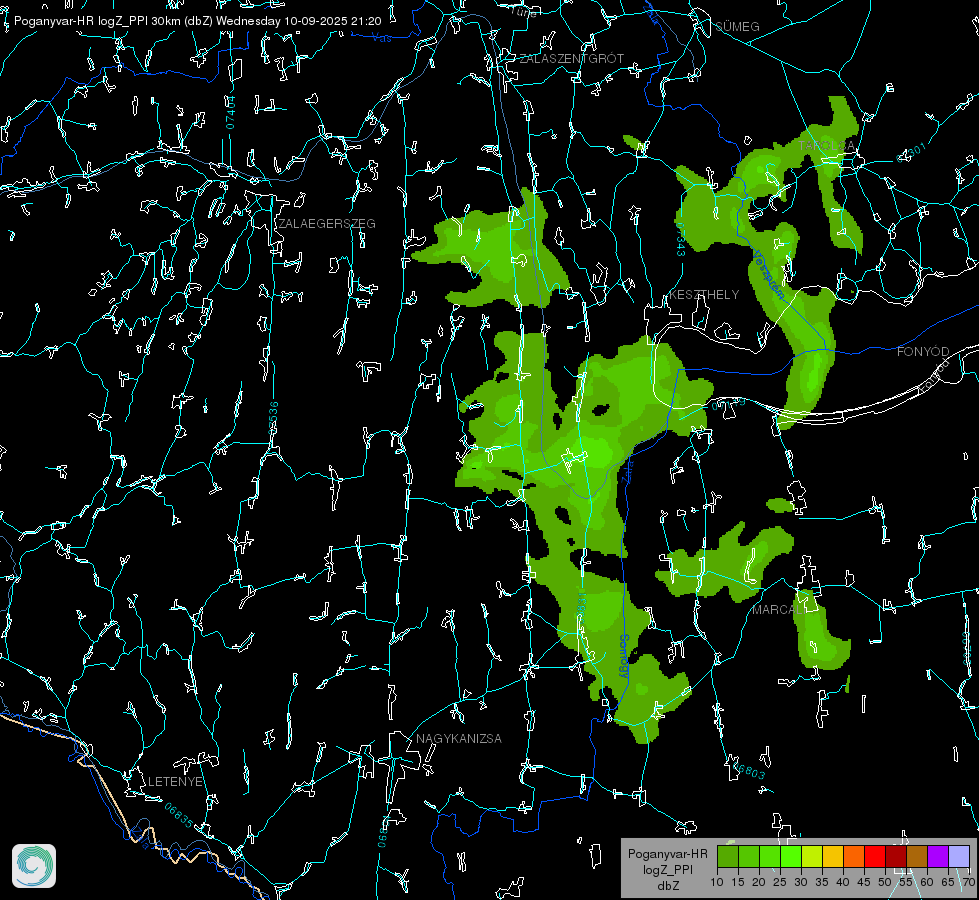The height and width of the screenshot is (900, 979).
Task: Click the KESZTHELY town label
Action: [x=704, y=294]
